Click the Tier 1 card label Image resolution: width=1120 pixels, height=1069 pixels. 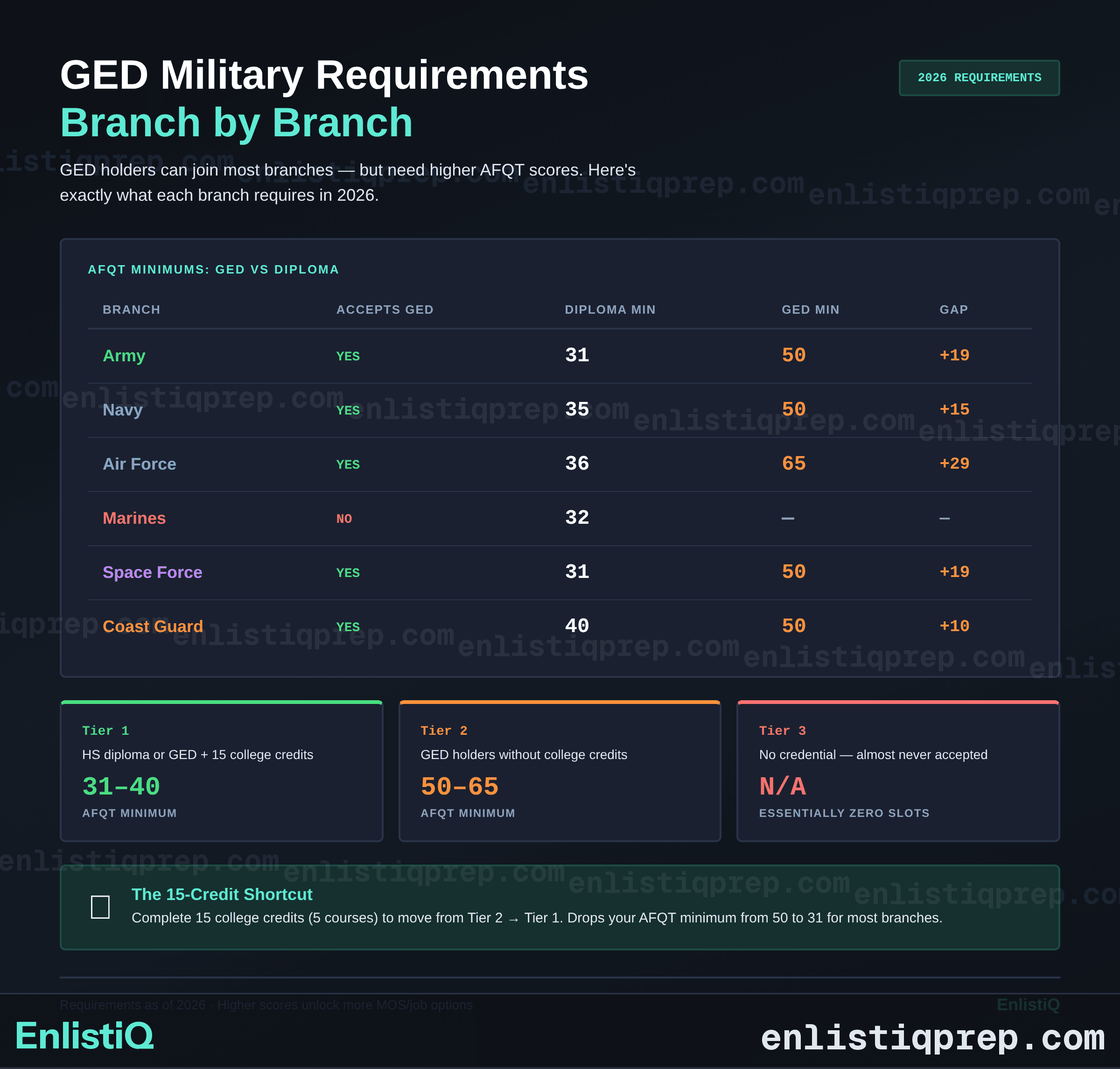click(x=105, y=731)
